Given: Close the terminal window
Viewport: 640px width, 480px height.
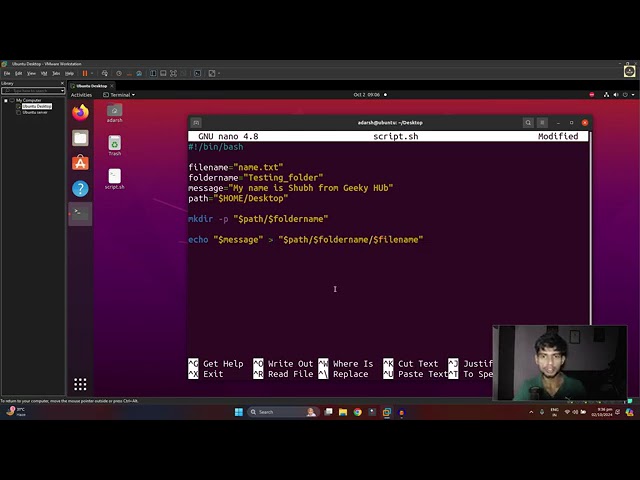Looking at the screenshot, I should [x=585, y=122].
